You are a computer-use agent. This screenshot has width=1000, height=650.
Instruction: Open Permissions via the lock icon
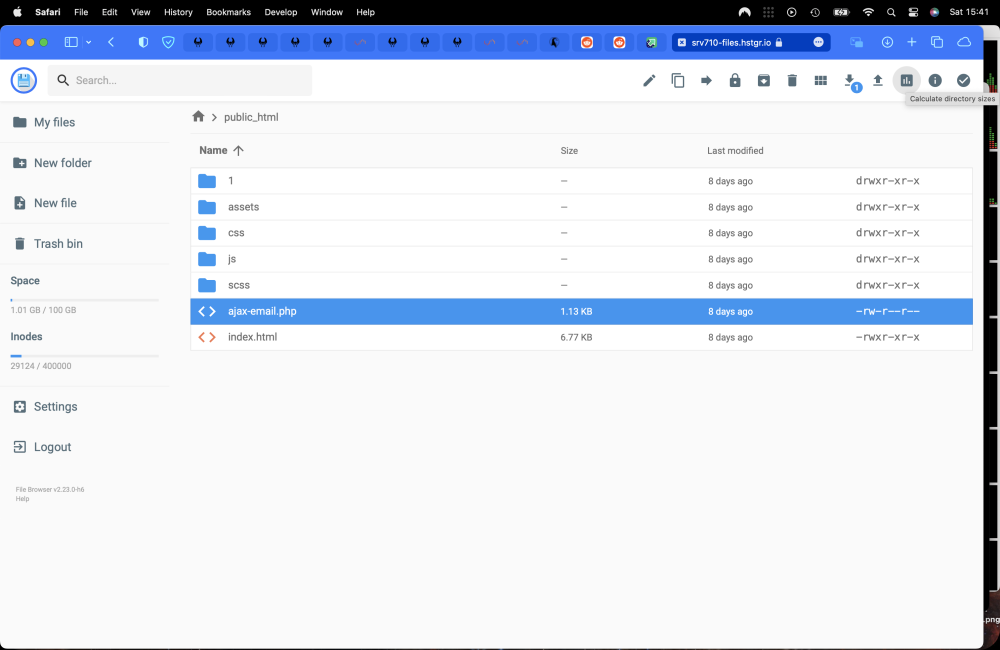[735, 80]
